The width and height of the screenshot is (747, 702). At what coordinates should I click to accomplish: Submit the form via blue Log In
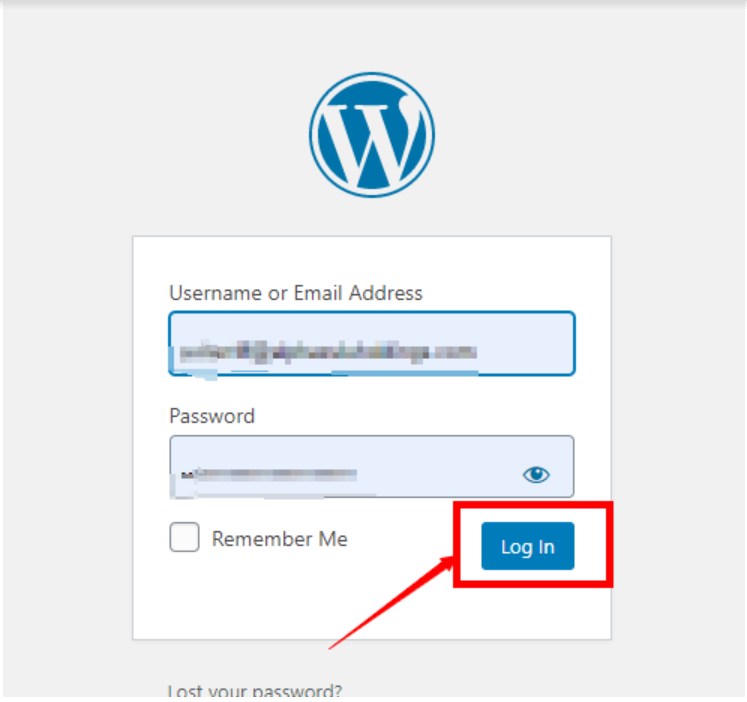tap(527, 546)
